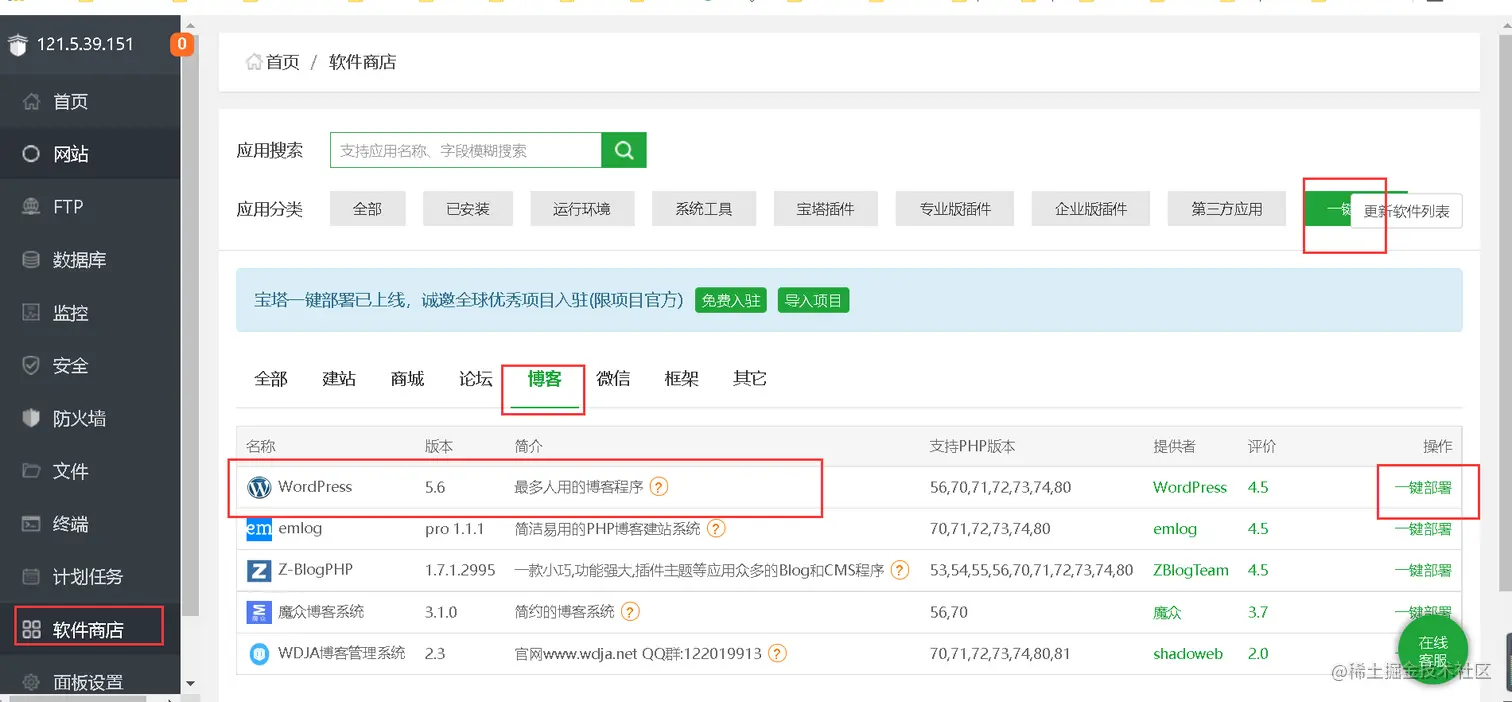Click the folder icon beside 文件

[32, 471]
